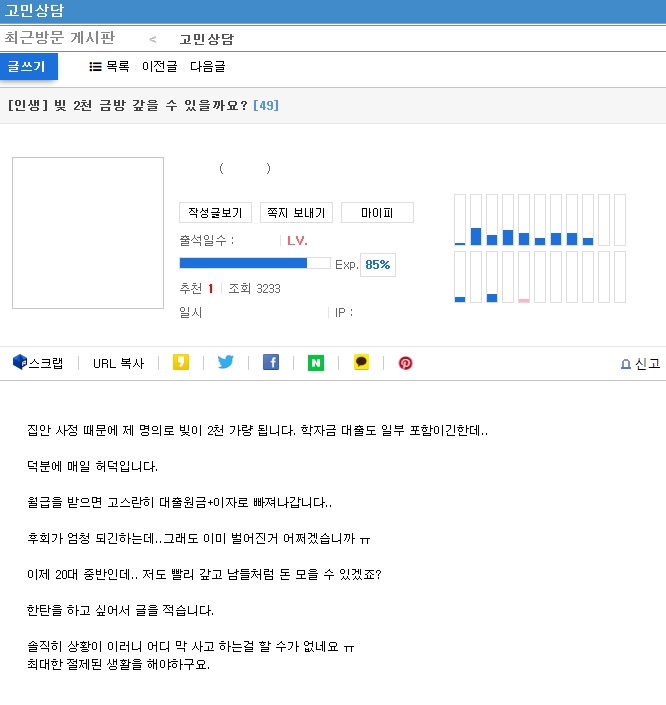Go to 다음글 next post
This screenshot has width=666, height=705.
click(208, 67)
